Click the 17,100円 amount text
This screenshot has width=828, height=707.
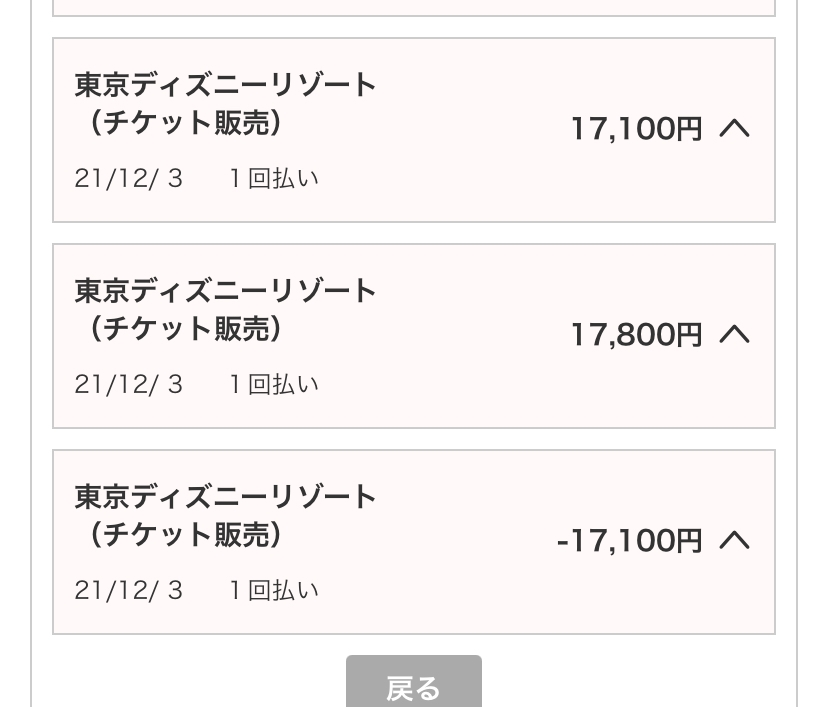pyautogui.click(x=636, y=128)
